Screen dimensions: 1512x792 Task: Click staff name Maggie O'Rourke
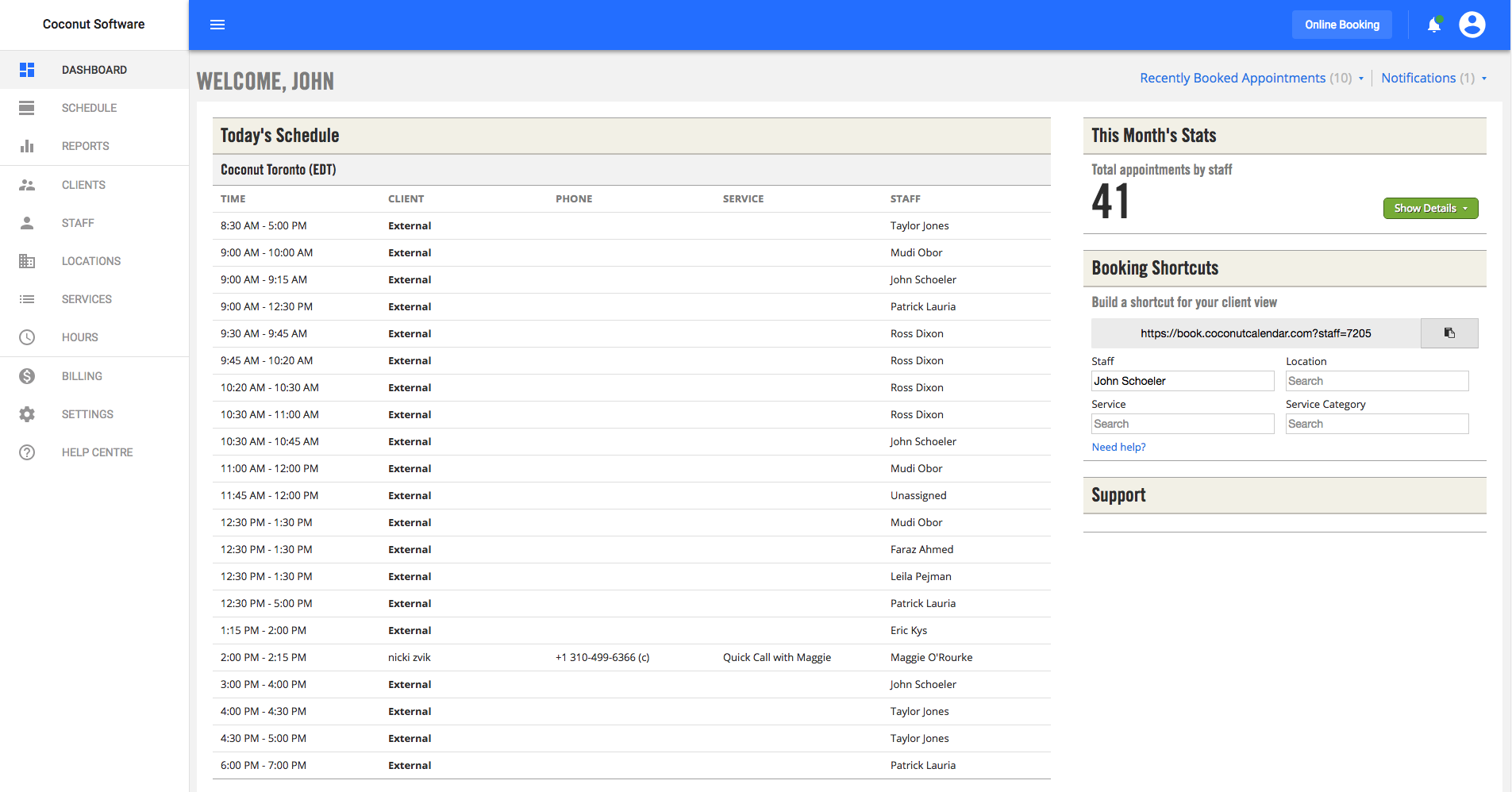(x=931, y=657)
